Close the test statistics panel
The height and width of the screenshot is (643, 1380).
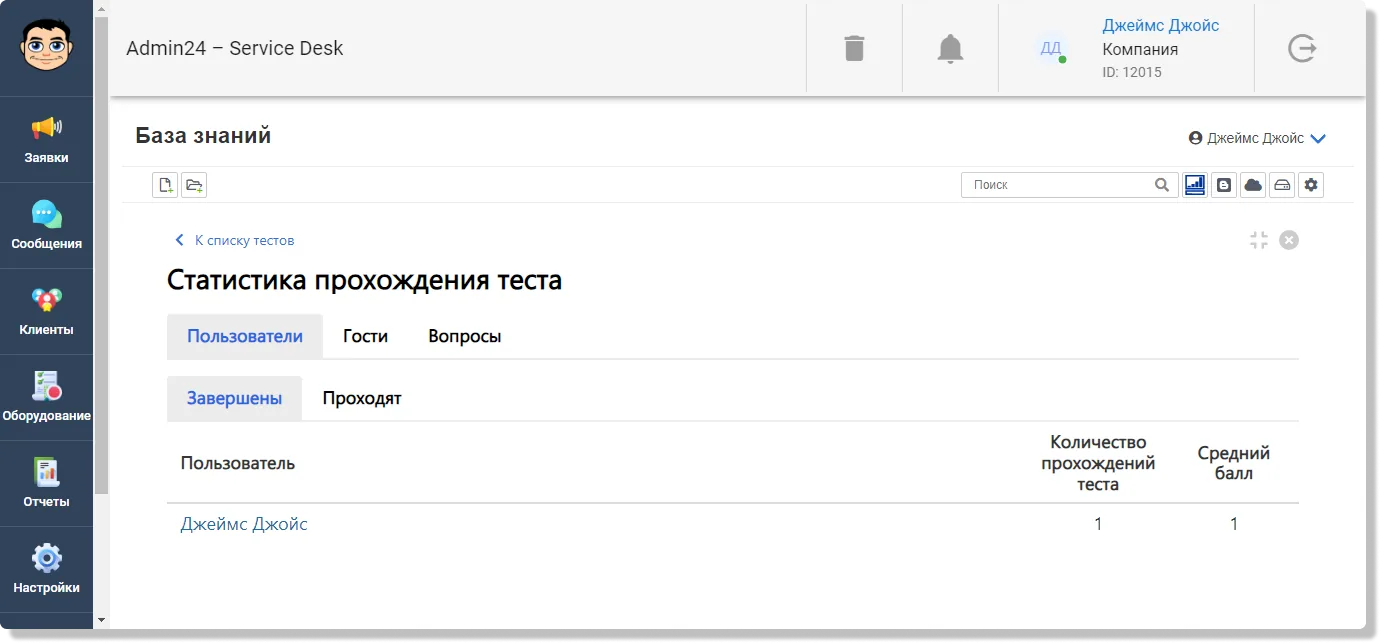point(1289,240)
